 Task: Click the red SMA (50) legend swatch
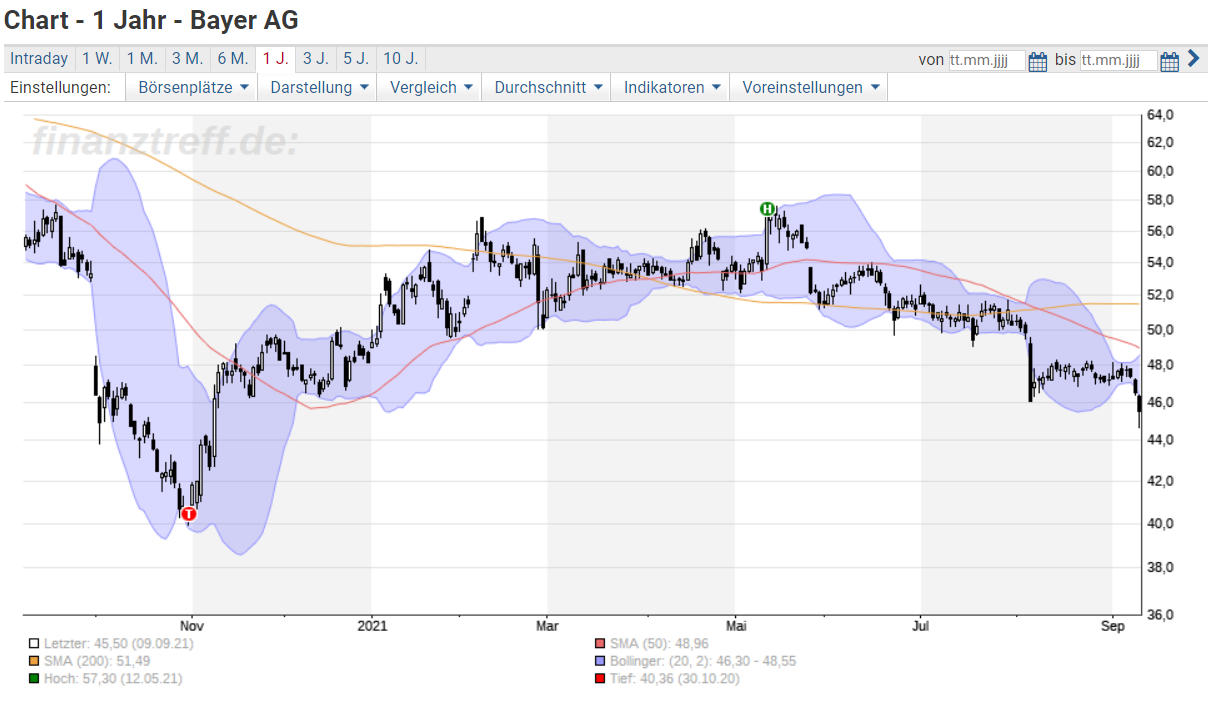[600, 644]
